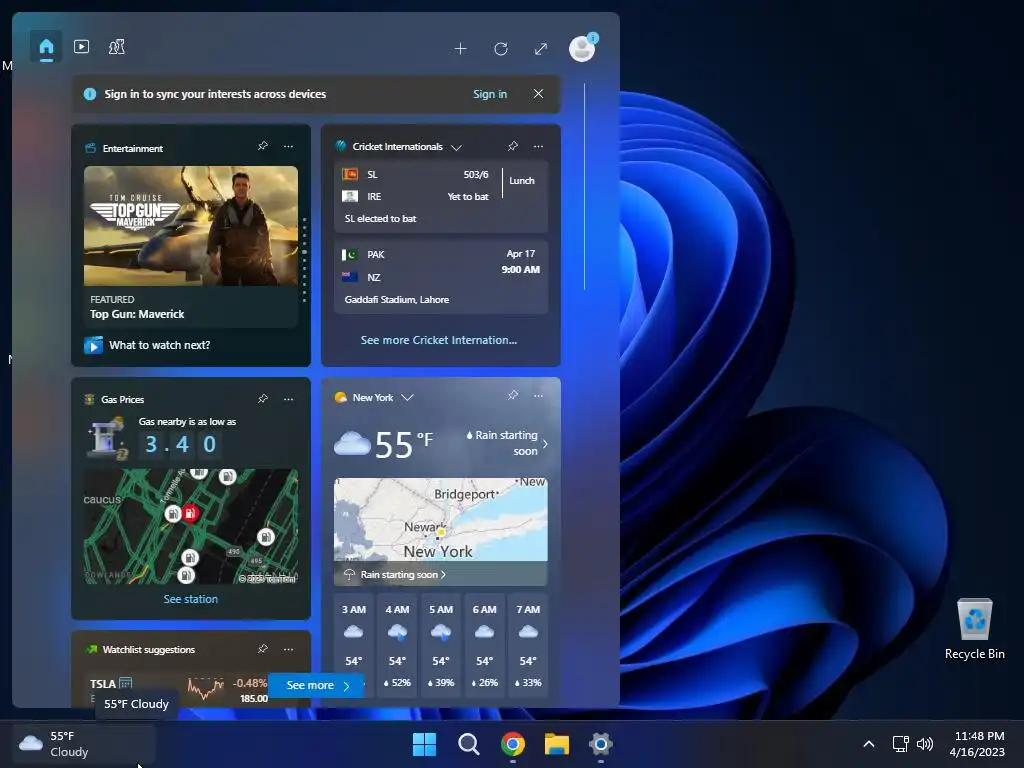The width and height of the screenshot is (1024, 768).
Task: Open the volume tray icon
Action: (925, 744)
